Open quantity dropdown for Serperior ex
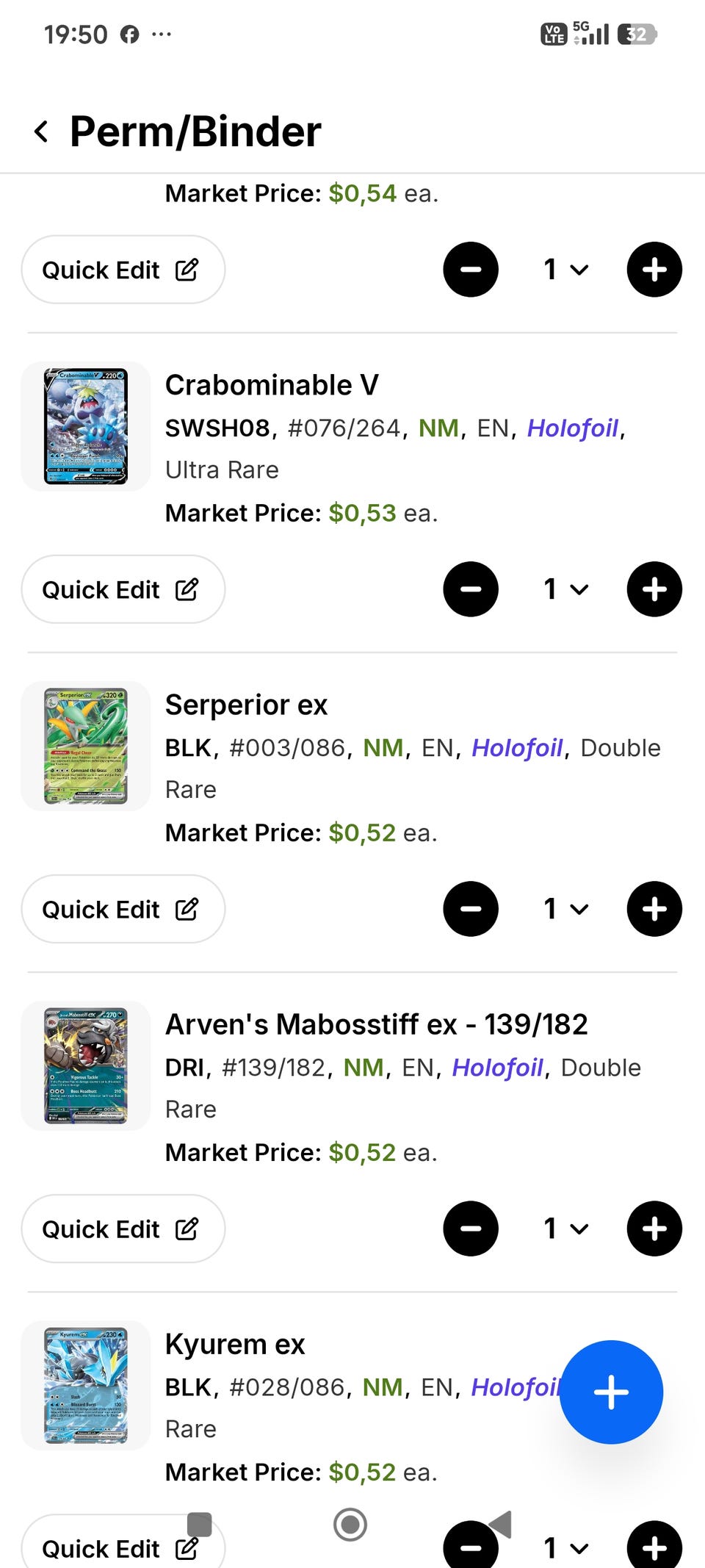Viewport: 705px width, 1568px height. 565,909
